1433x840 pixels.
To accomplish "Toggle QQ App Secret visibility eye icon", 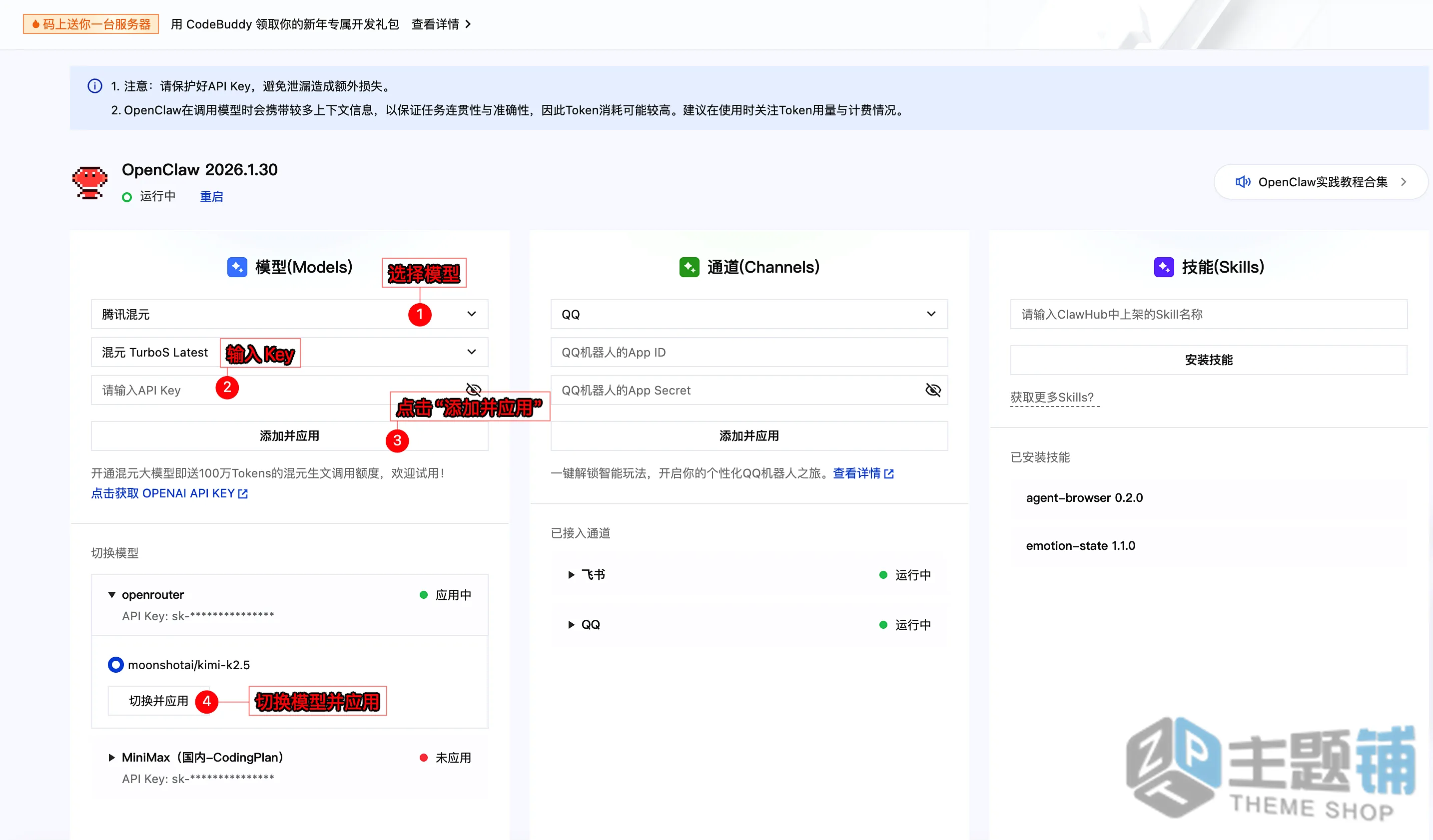I will click(933, 390).
